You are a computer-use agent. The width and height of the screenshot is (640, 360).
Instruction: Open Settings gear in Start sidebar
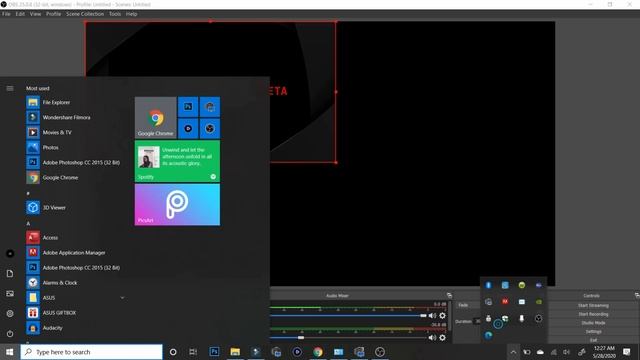tap(10, 313)
